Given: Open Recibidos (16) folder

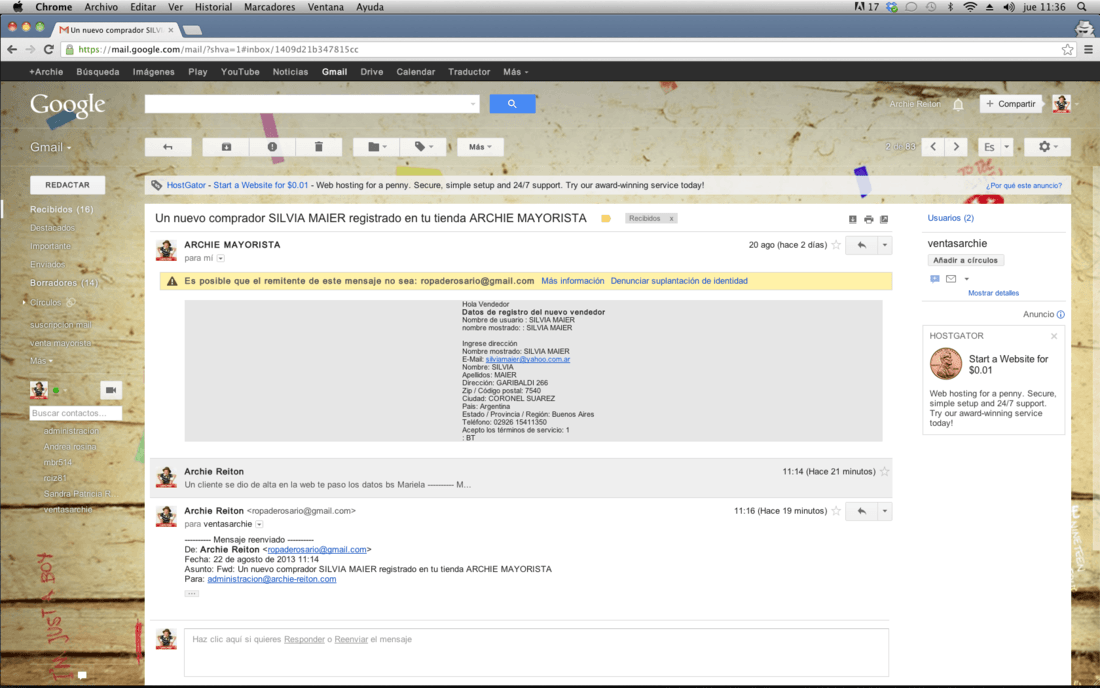Looking at the screenshot, I should [62, 209].
